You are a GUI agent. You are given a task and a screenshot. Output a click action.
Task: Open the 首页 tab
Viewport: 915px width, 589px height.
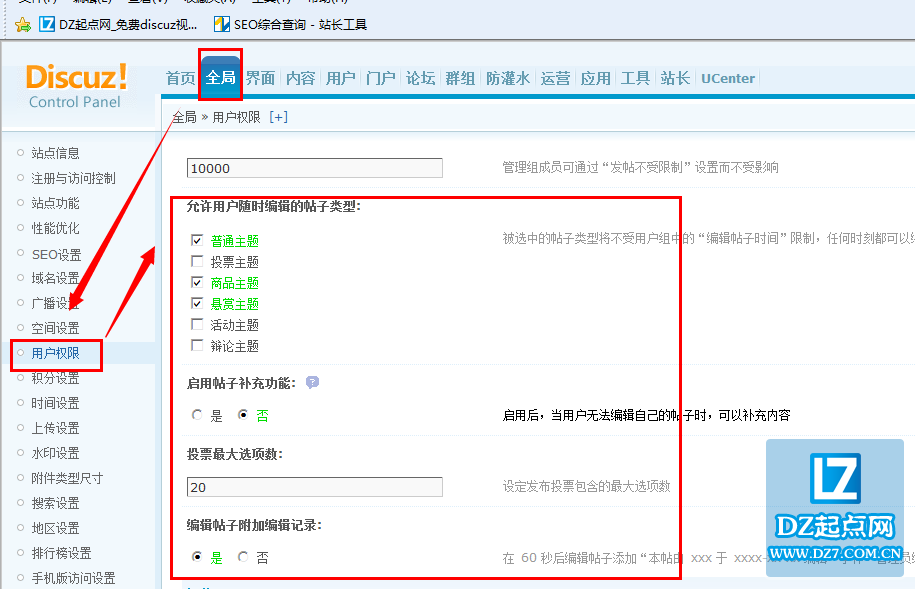pos(180,78)
